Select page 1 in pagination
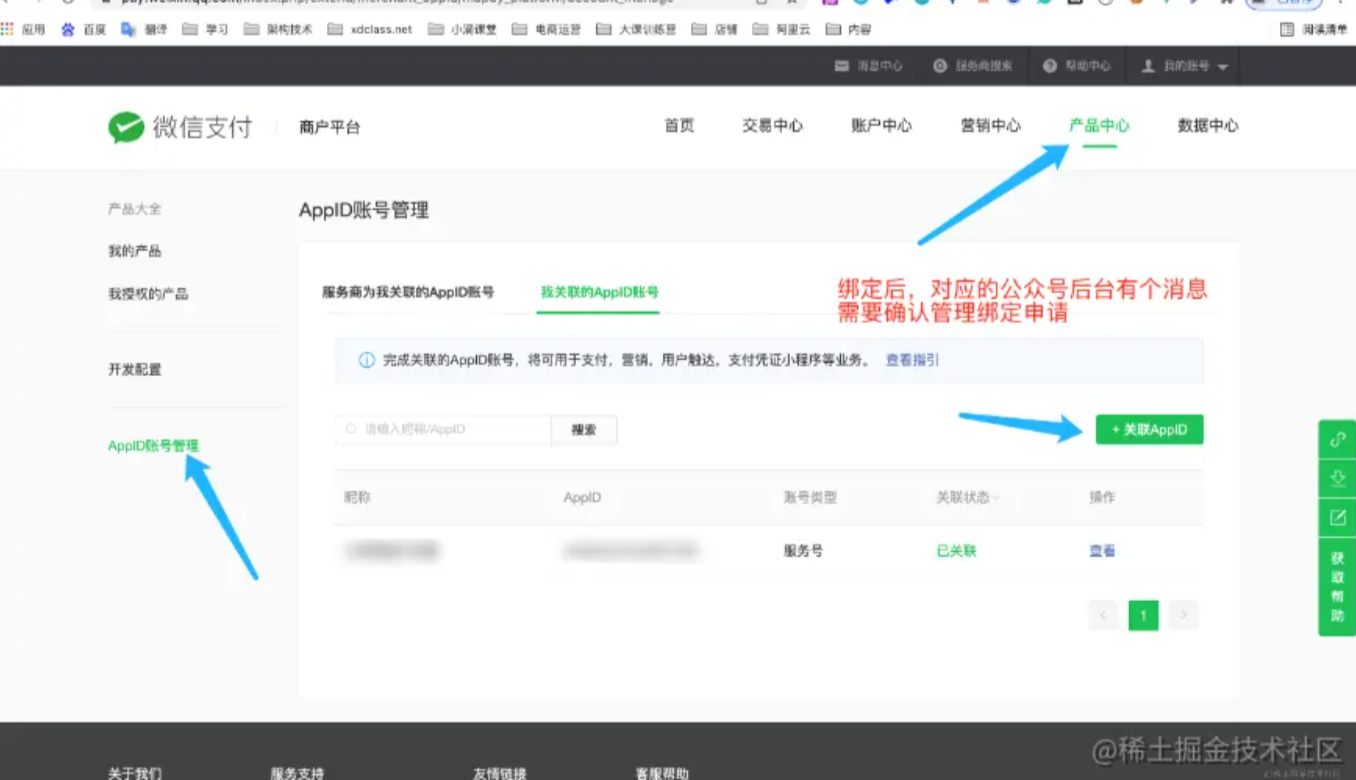The image size is (1356, 780). click(1143, 615)
